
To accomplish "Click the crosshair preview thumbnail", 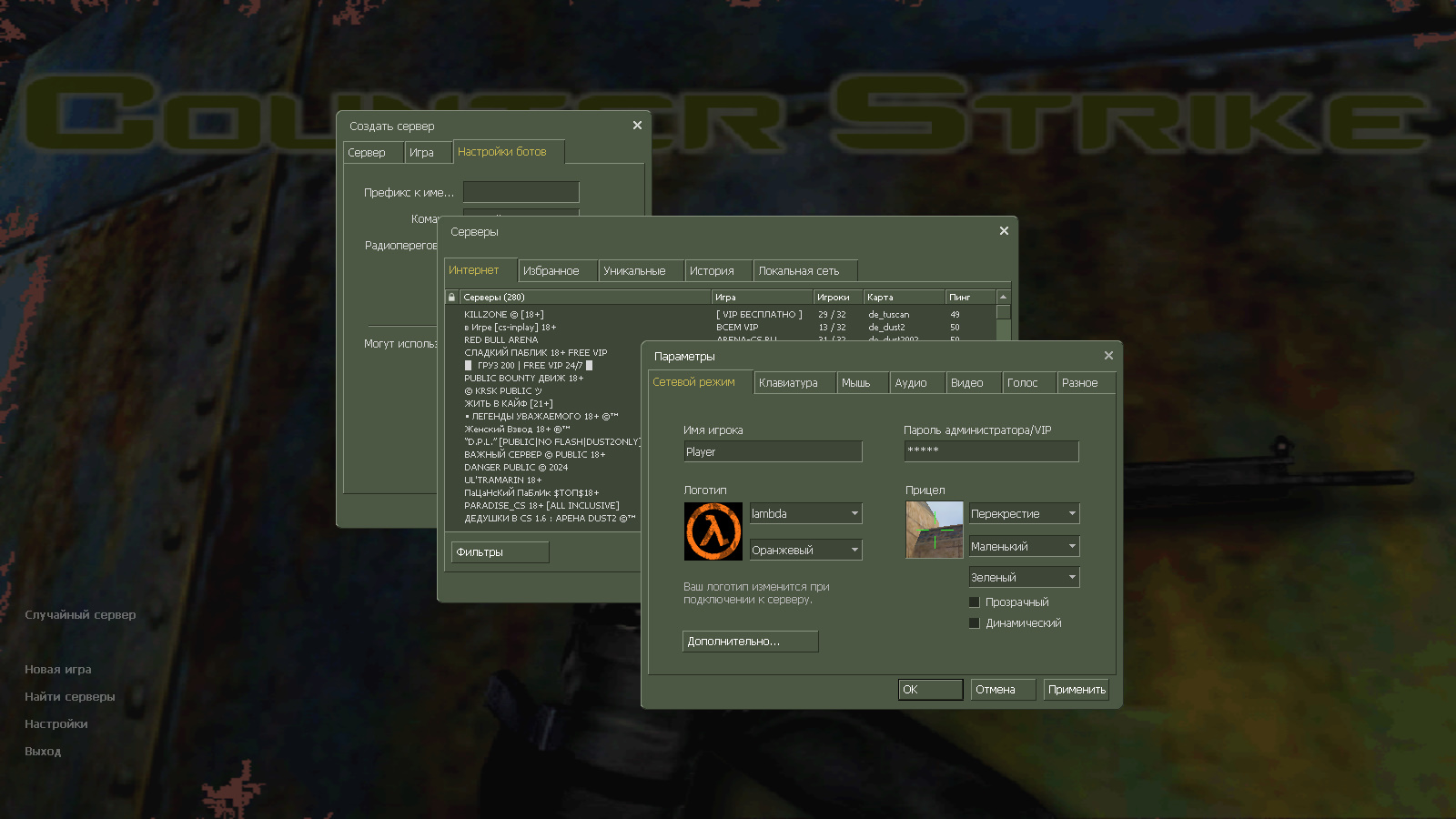I will (x=934, y=530).
